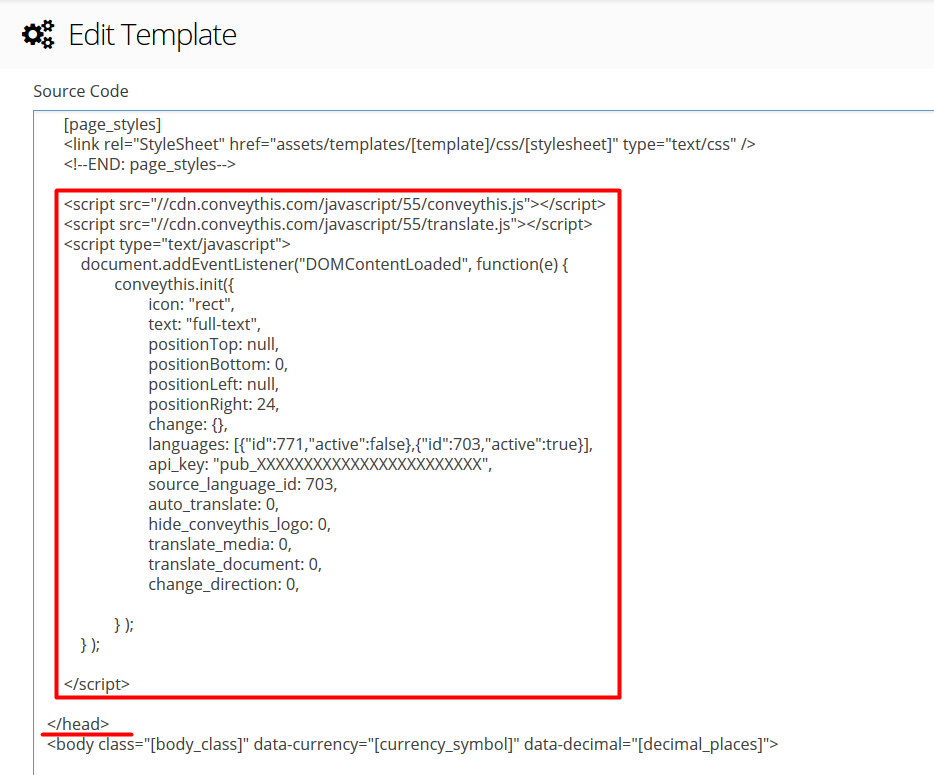Click the translate.js script tag line
The image size is (934, 775).
click(328, 225)
